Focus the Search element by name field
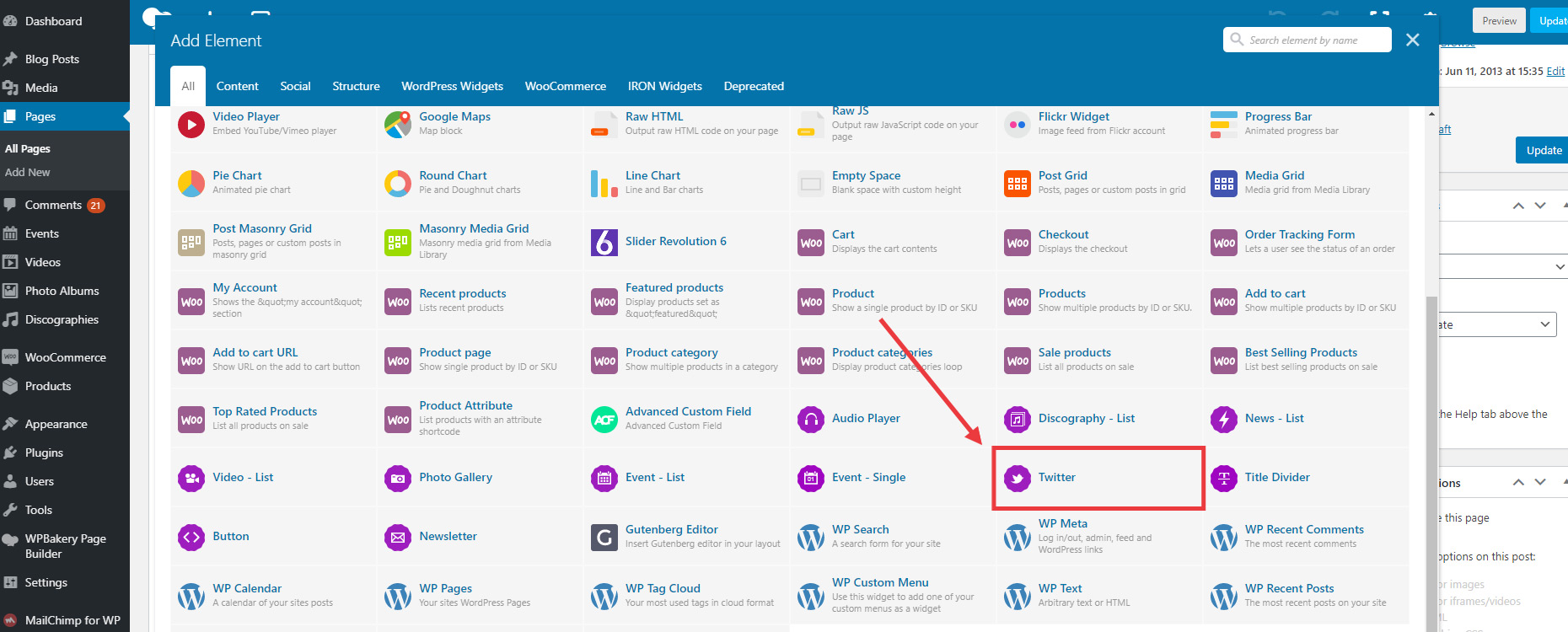 pyautogui.click(x=1307, y=40)
